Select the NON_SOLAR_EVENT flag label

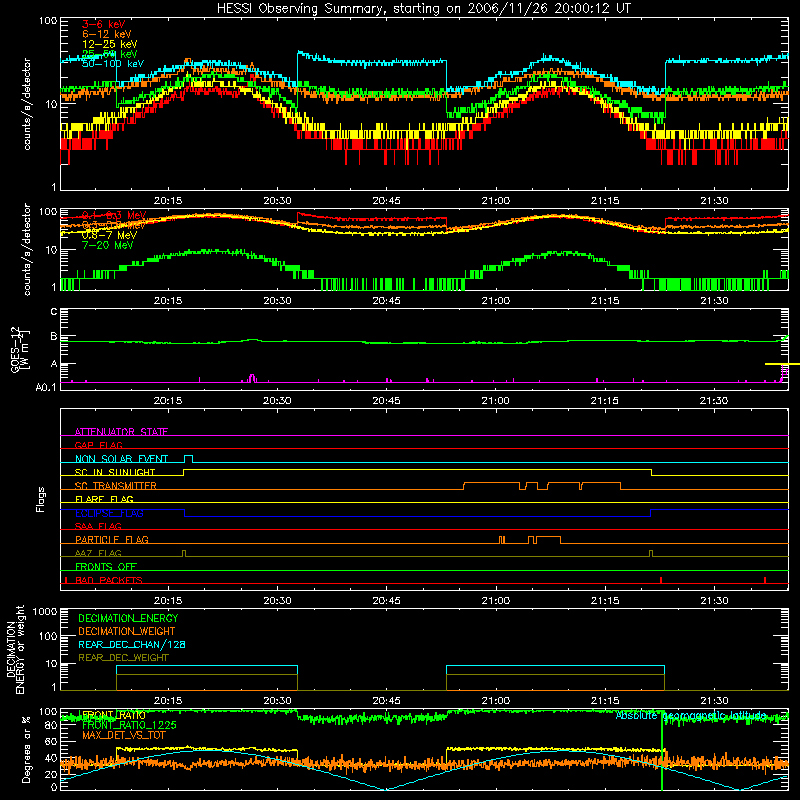121,459
